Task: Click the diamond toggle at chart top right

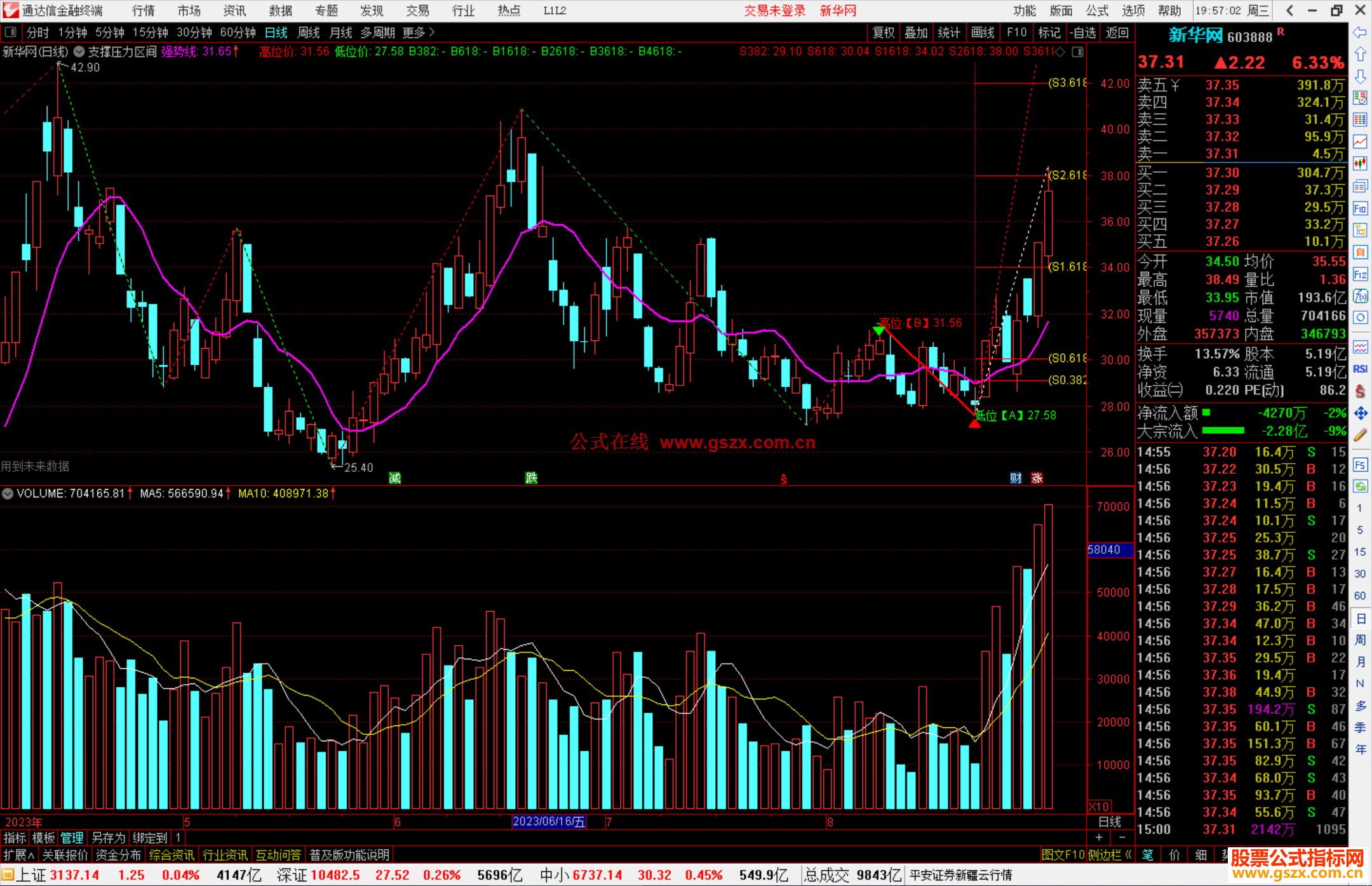Action: tap(1059, 52)
